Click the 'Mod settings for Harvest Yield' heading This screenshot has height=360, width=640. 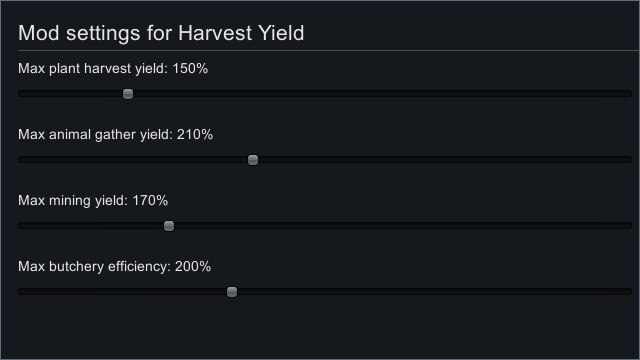click(x=161, y=33)
